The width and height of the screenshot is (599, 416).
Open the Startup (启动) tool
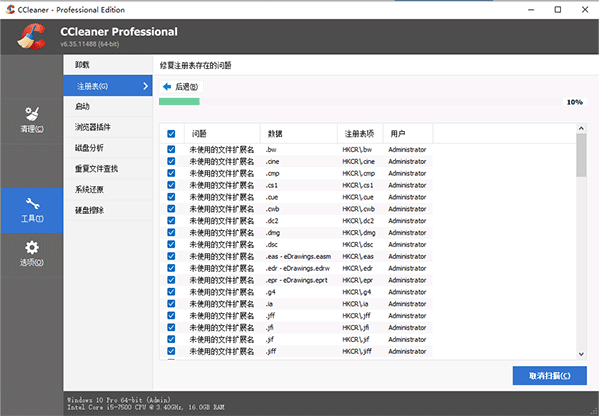coord(108,107)
